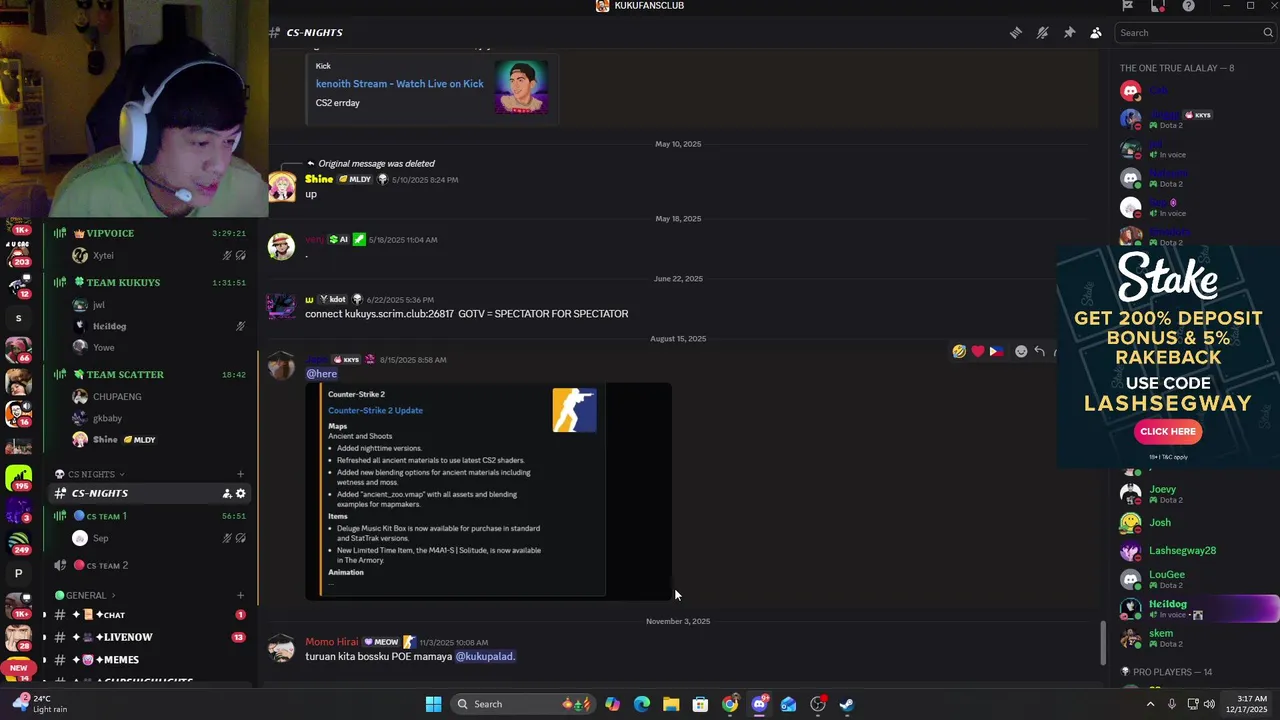Show hidden tray icons chevron
Screen dimensions: 1280x720
click(x=1150, y=704)
